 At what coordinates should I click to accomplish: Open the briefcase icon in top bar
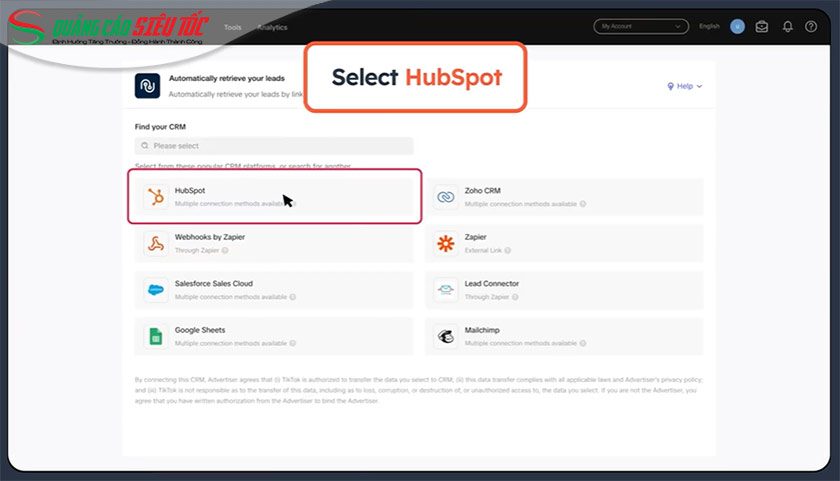763,27
